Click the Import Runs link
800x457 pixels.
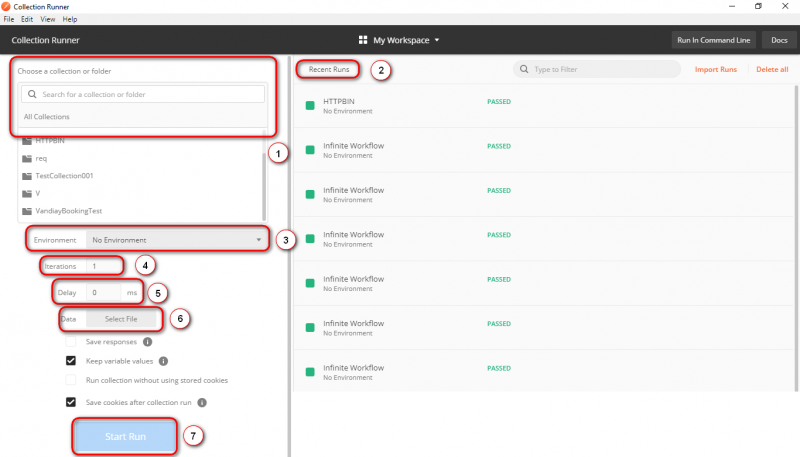tap(716, 70)
